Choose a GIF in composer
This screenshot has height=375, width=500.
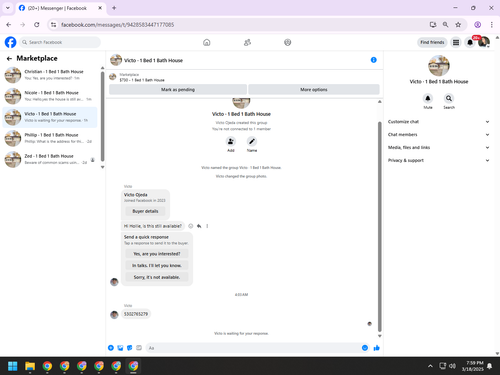click(139, 348)
